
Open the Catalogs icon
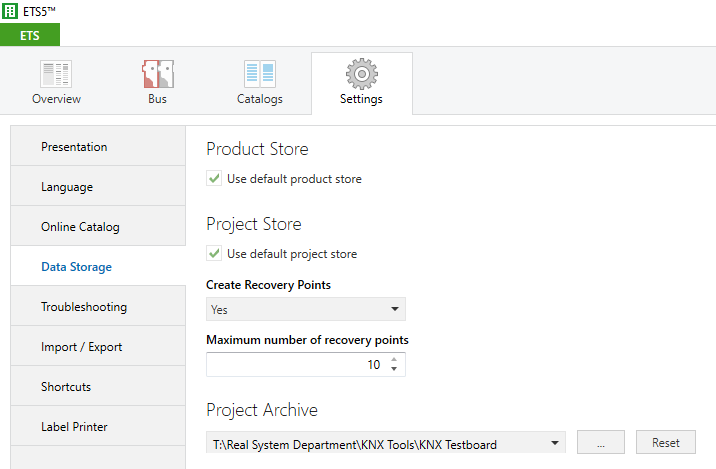pyautogui.click(x=259, y=74)
